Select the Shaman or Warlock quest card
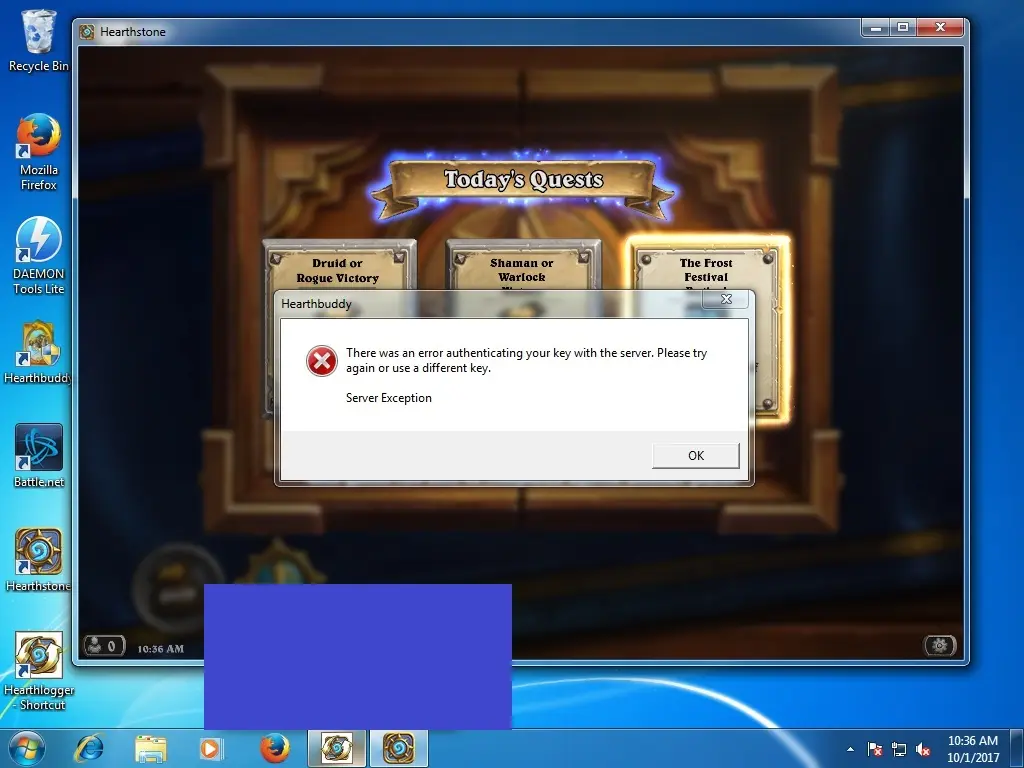Screen dimensions: 1024x768 pos(522,265)
